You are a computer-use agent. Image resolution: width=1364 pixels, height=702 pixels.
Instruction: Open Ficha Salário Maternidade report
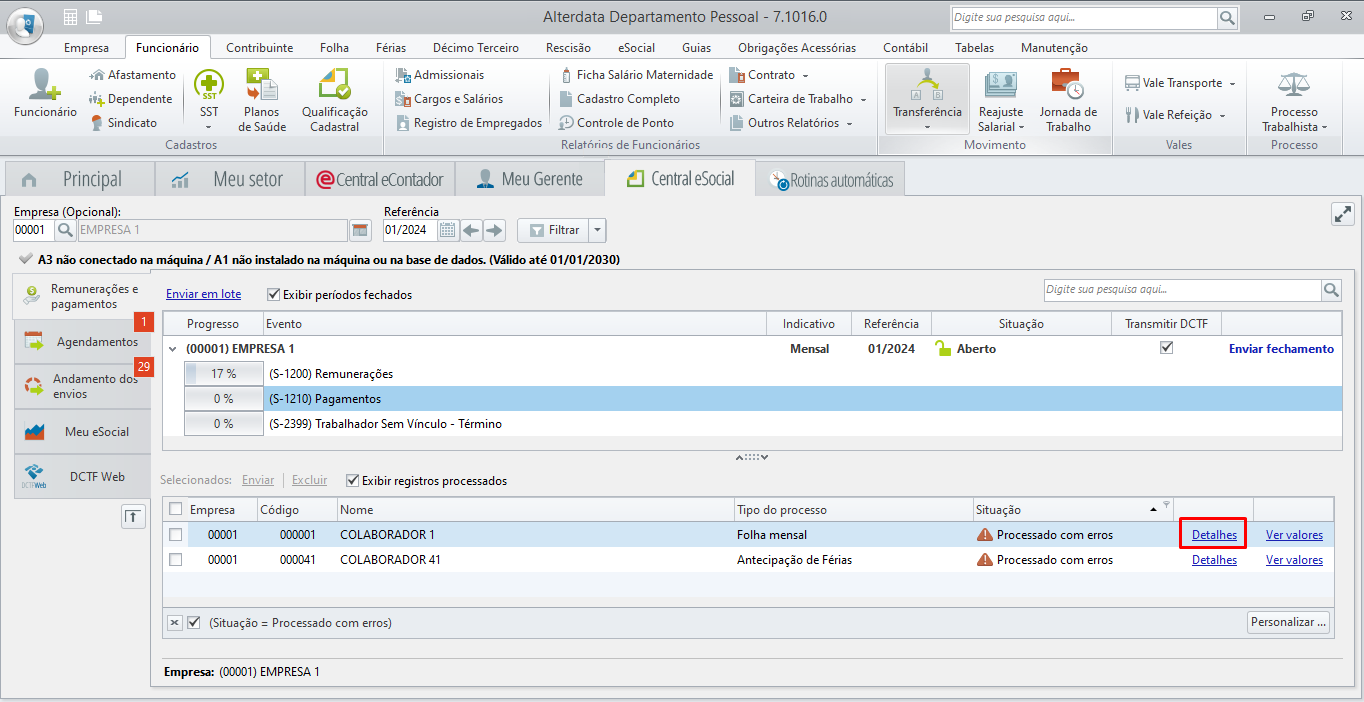point(636,75)
